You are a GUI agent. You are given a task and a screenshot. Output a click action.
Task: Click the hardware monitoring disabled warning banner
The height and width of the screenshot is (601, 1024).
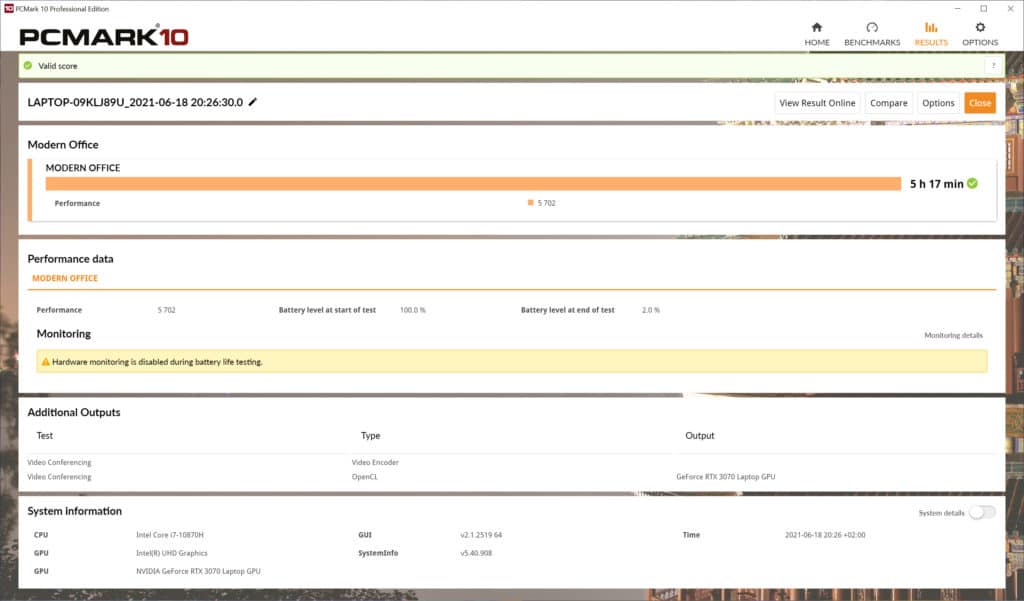[x=512, y=361]
